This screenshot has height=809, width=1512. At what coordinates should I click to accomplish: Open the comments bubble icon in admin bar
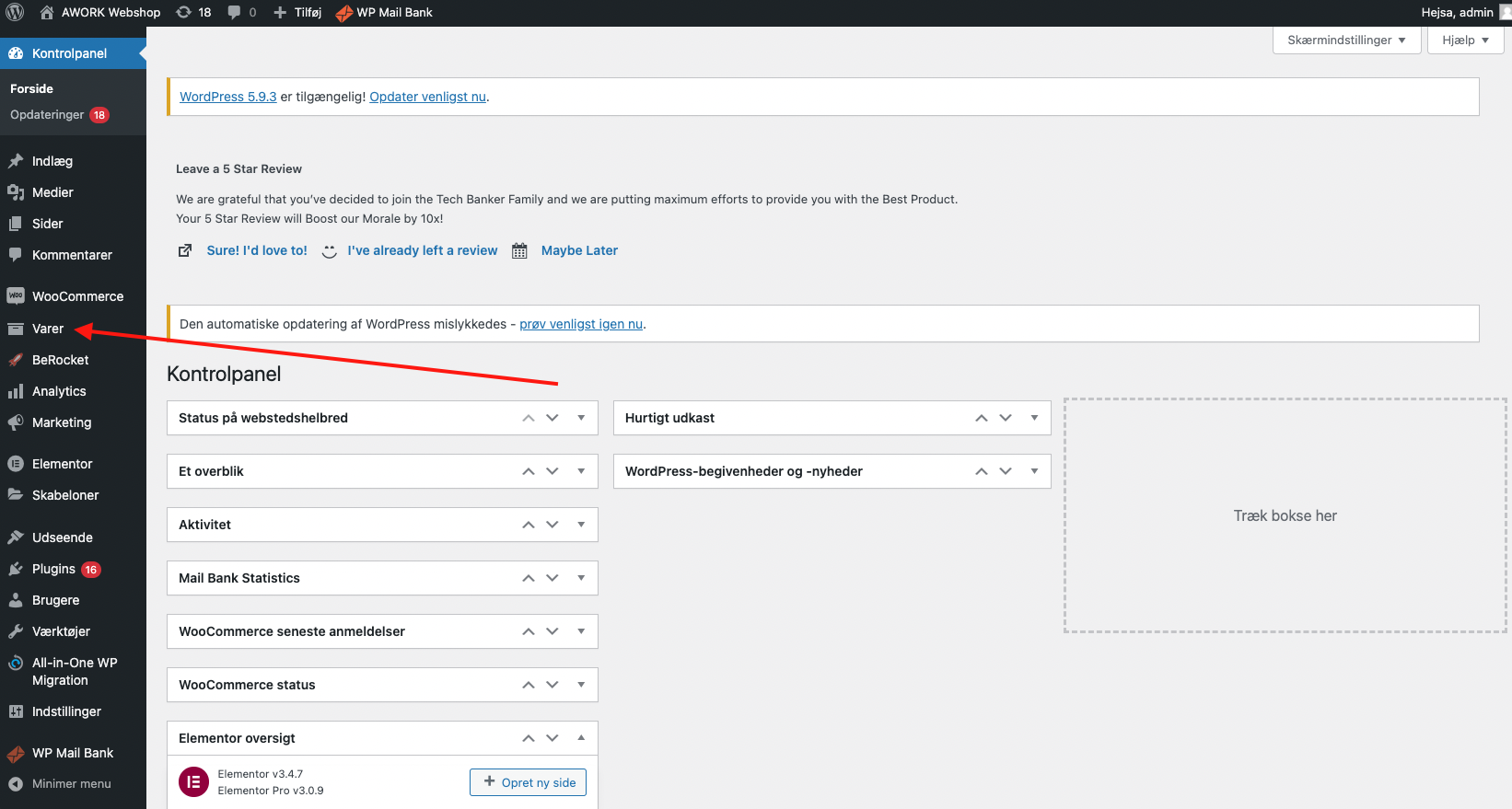[x=234, y=12]
